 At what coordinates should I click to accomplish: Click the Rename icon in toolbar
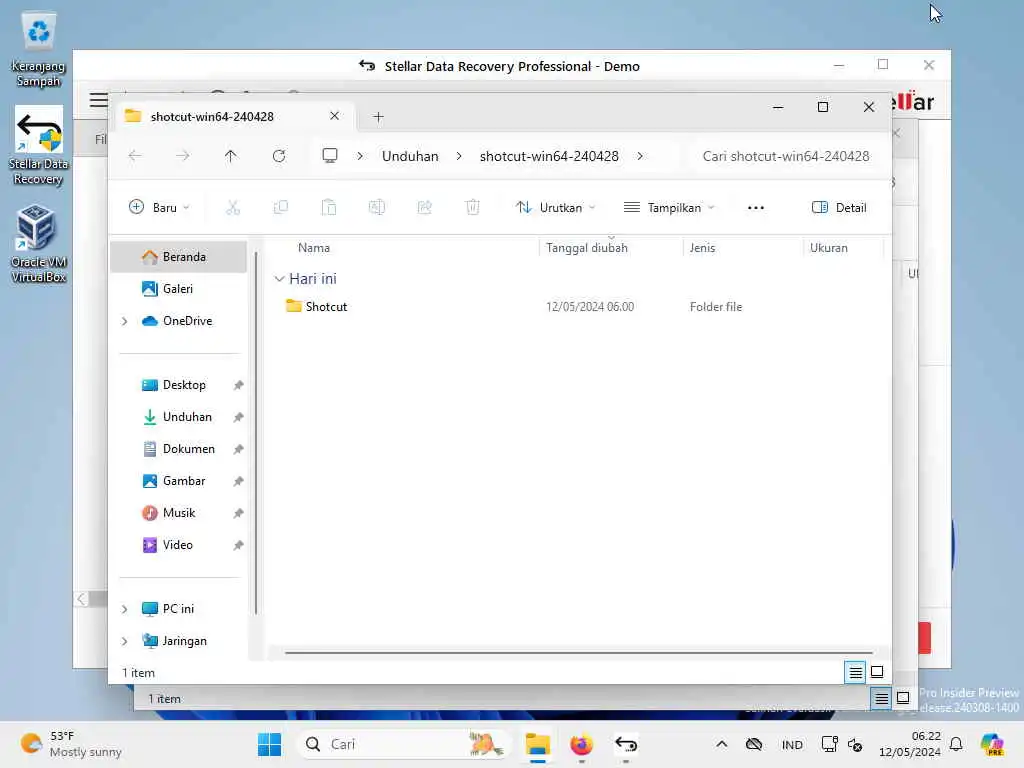point(377,208)
